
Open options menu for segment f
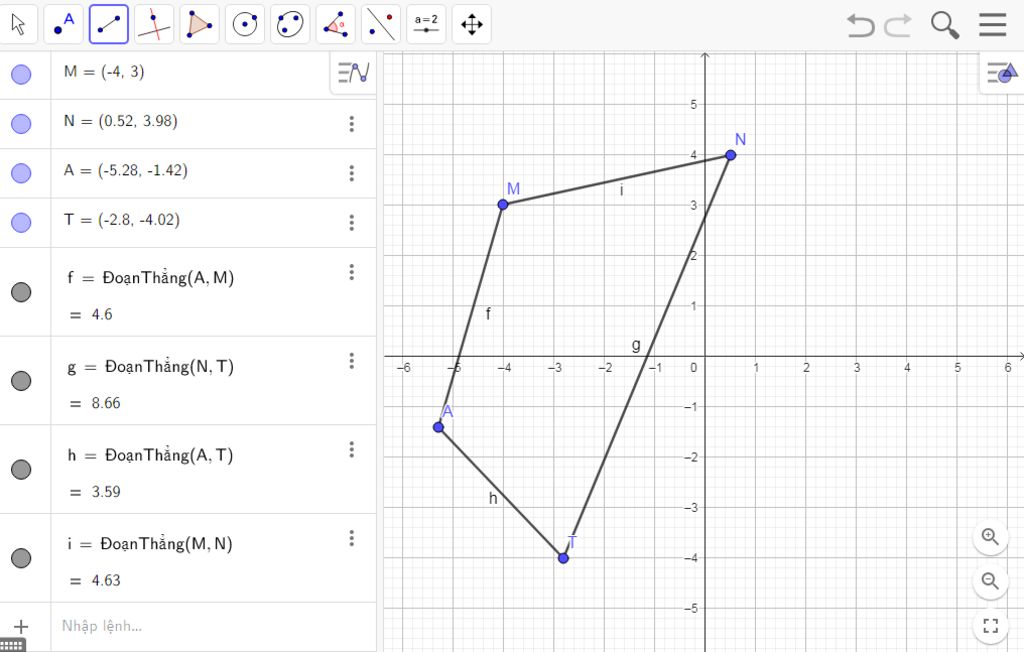351,272
